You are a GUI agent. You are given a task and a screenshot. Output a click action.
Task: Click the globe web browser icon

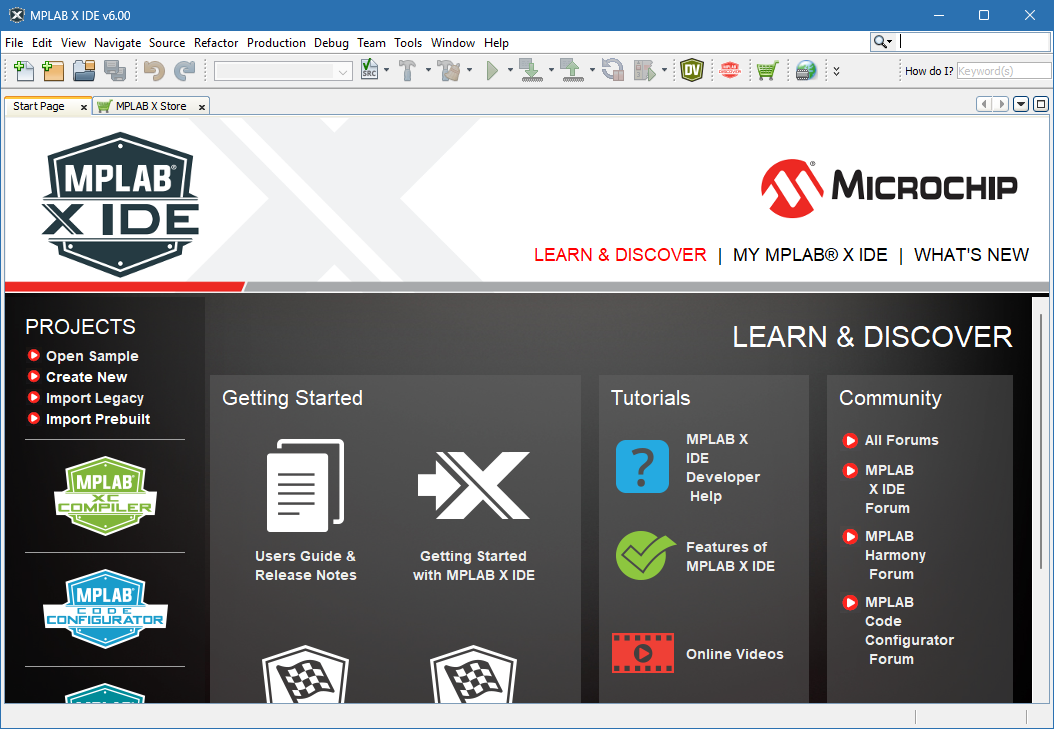806,70
